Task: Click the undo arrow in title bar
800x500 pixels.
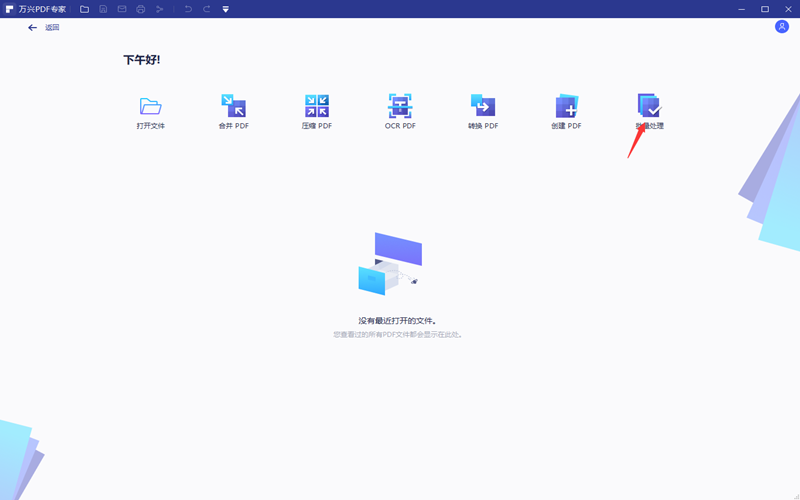Action: [187, 9]
